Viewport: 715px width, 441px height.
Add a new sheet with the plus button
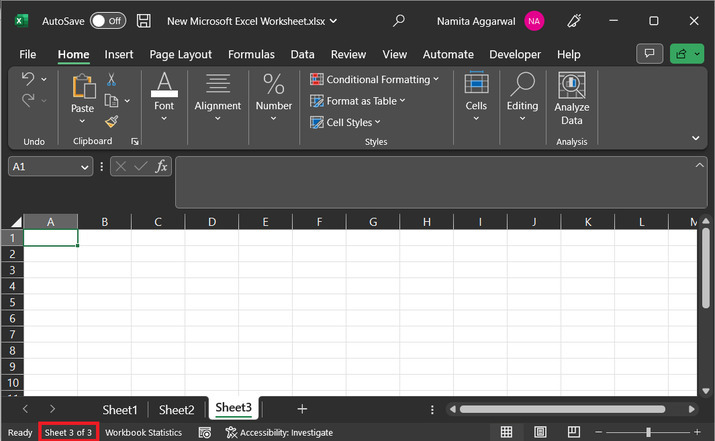coord(302,409)
